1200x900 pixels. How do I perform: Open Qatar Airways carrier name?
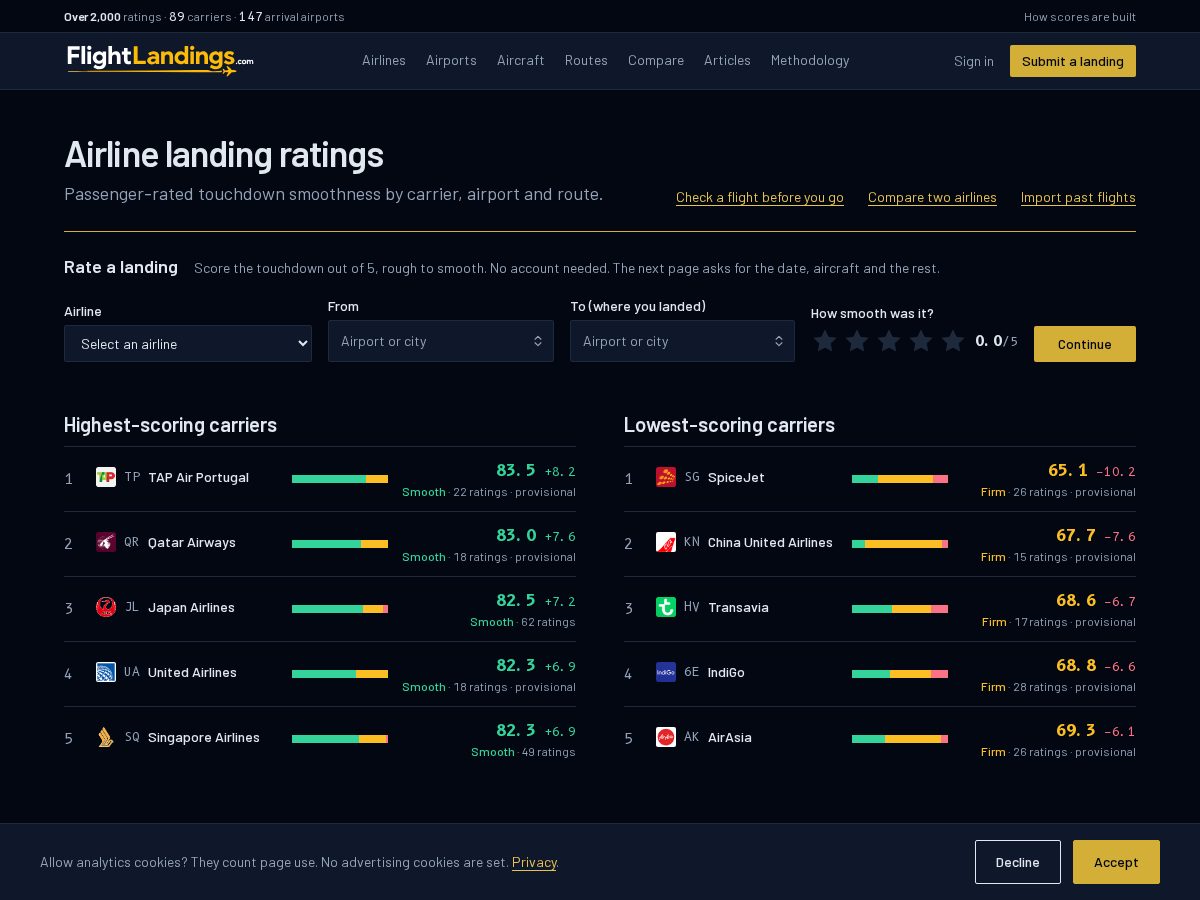192,542
